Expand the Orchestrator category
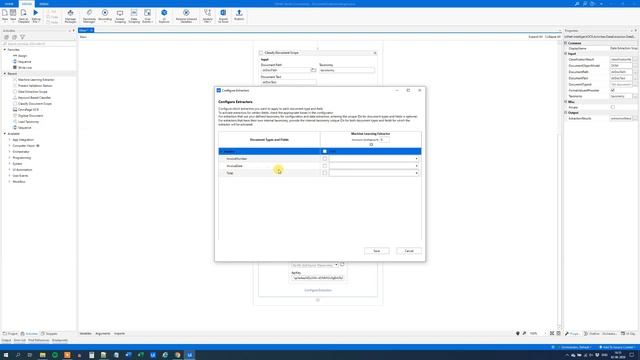640x360 pixels. [x=10, y=152]
